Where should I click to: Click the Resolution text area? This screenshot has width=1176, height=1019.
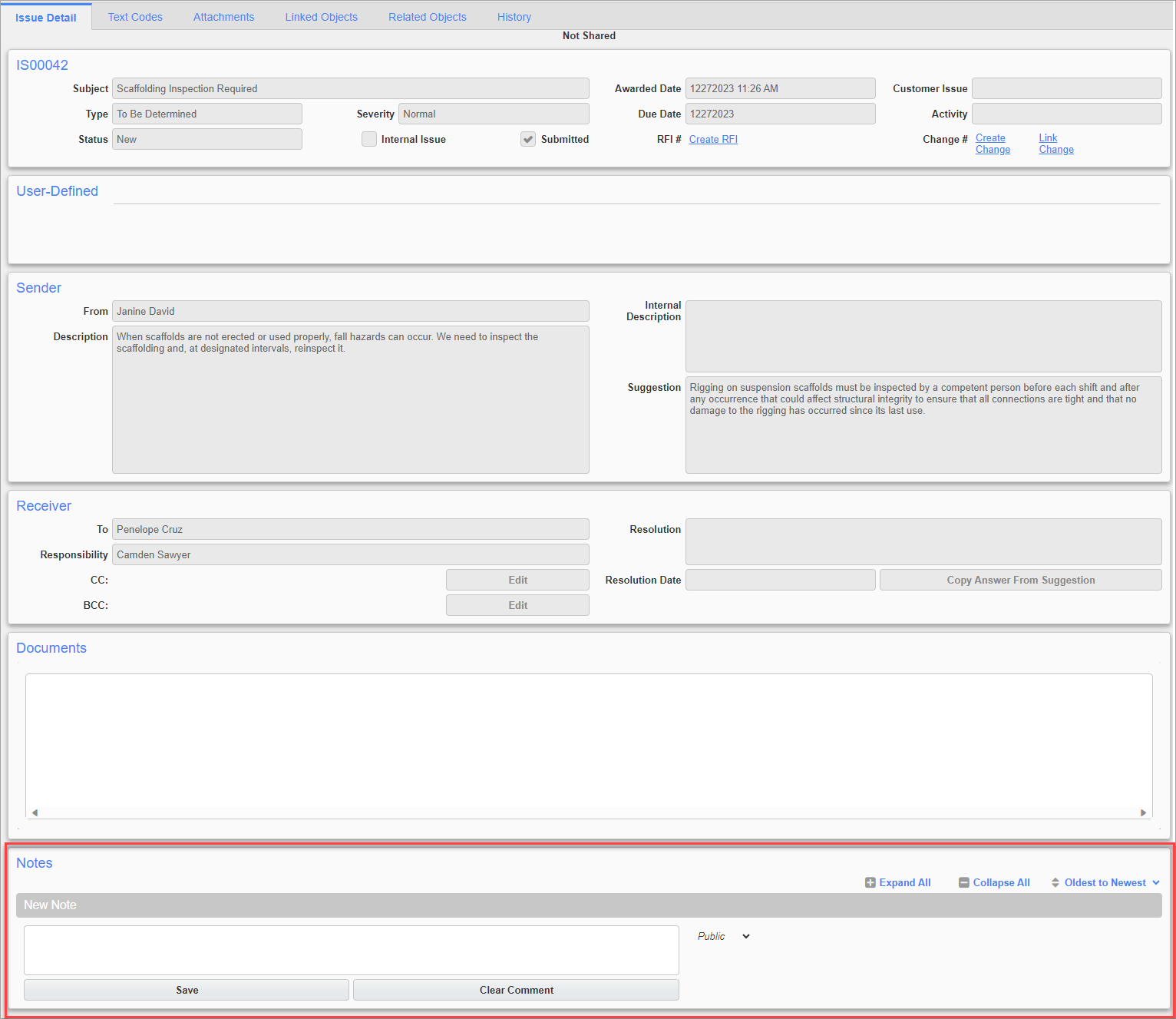point(923,541)
